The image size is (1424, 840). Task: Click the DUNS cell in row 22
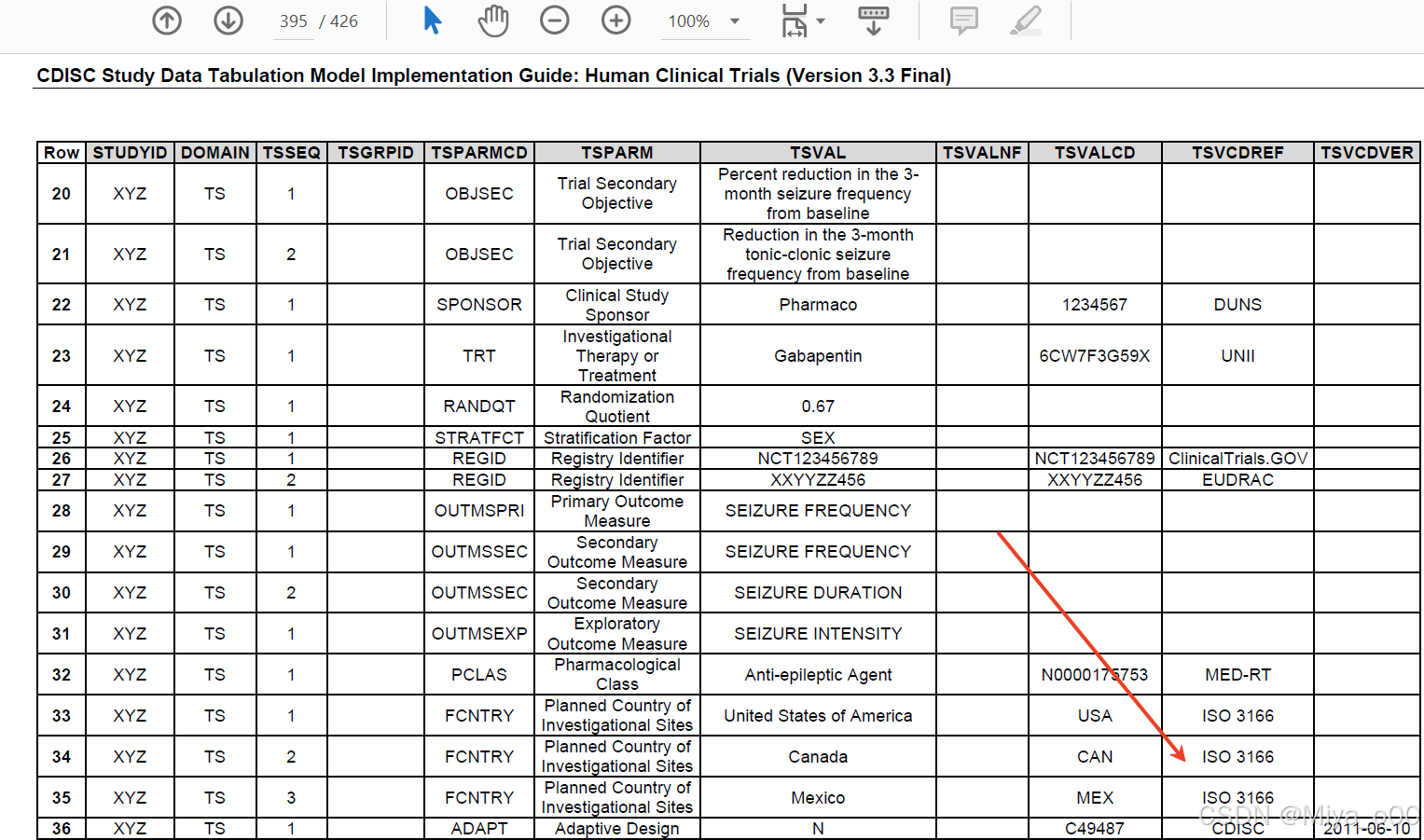pos(1237,304)
